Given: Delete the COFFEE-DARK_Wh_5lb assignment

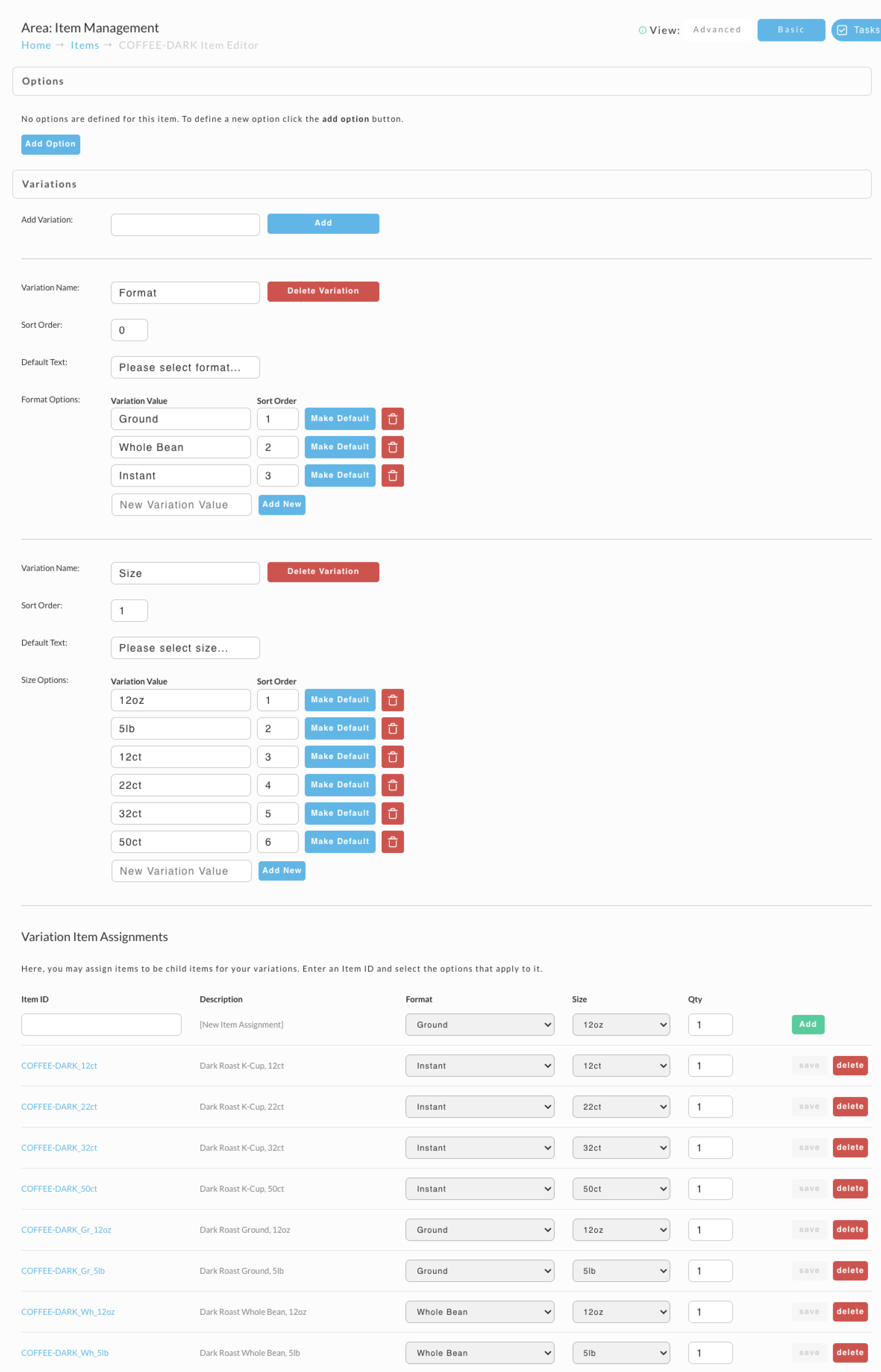Looking at the screenshot, I should [x=850, y=1353].
